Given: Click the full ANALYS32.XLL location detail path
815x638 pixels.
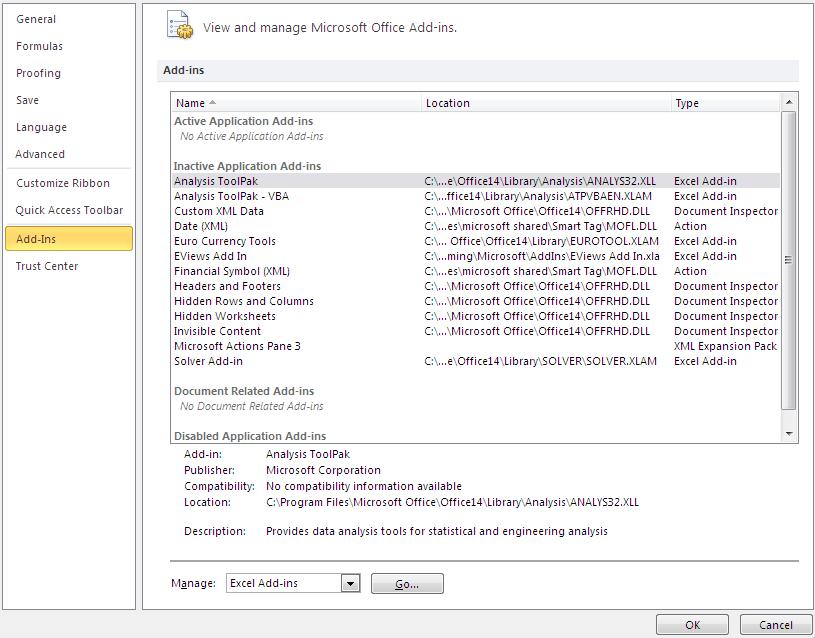Looking at the screenshot, I should pos(452,502).
